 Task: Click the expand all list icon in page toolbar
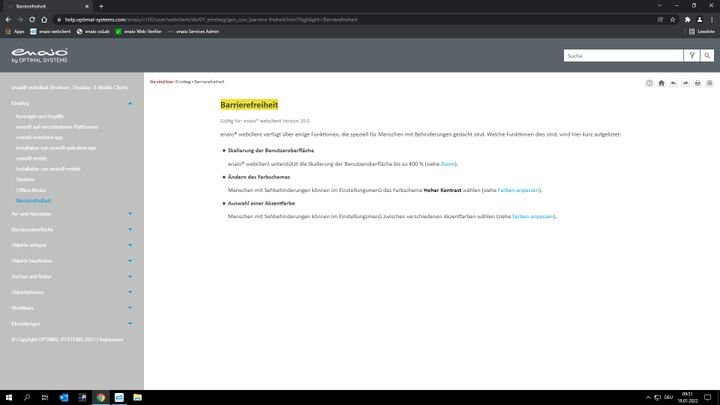pos(709,83)
